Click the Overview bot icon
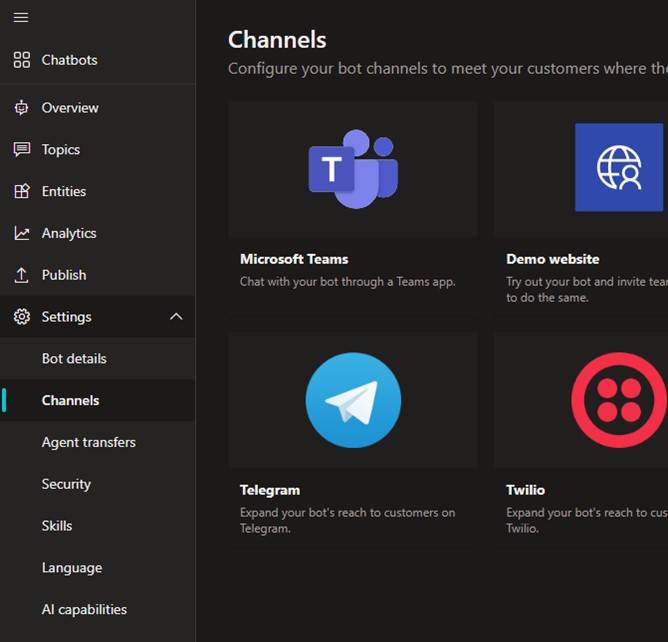This screenshot has height=642, width=668. click(21, 108)
